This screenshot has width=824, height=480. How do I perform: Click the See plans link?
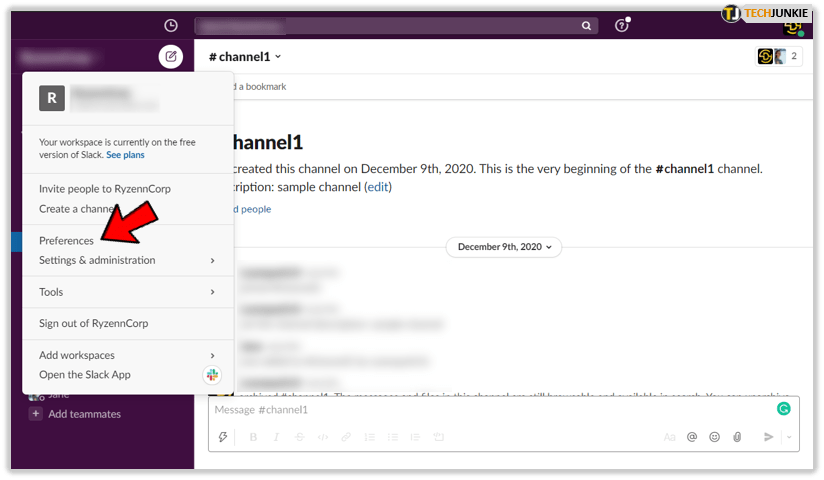(x=125, y=155)
